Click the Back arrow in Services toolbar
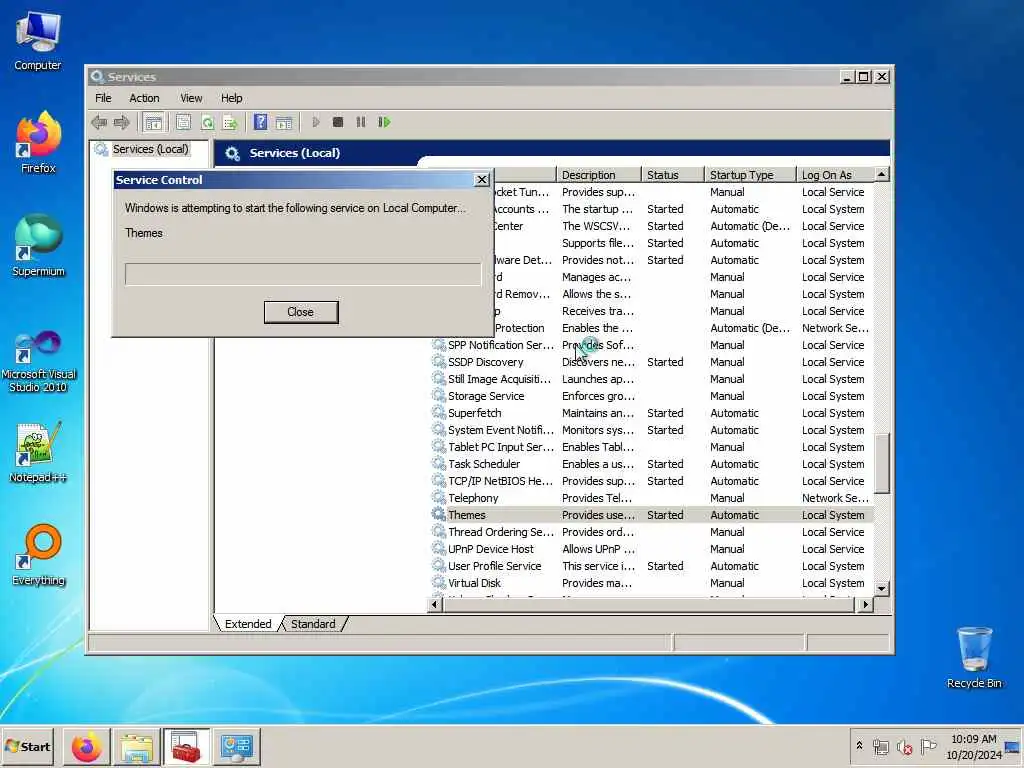1024x768 pixels. coord(99,122)
